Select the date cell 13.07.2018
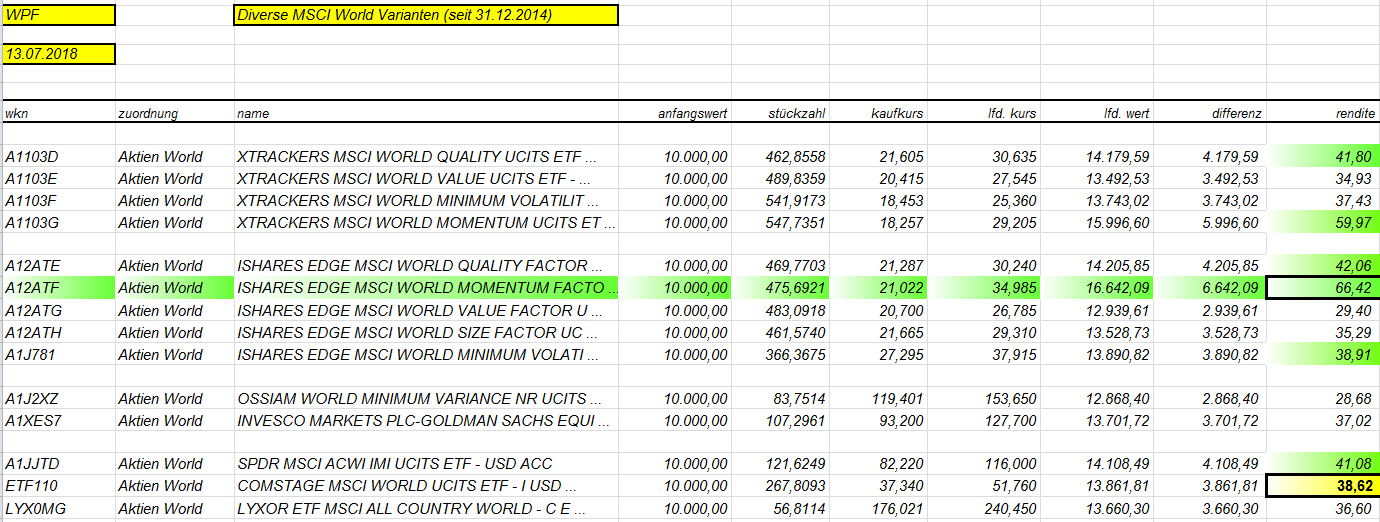The width and height of the screenshot is (1380, 522). (x=58, y=54)
